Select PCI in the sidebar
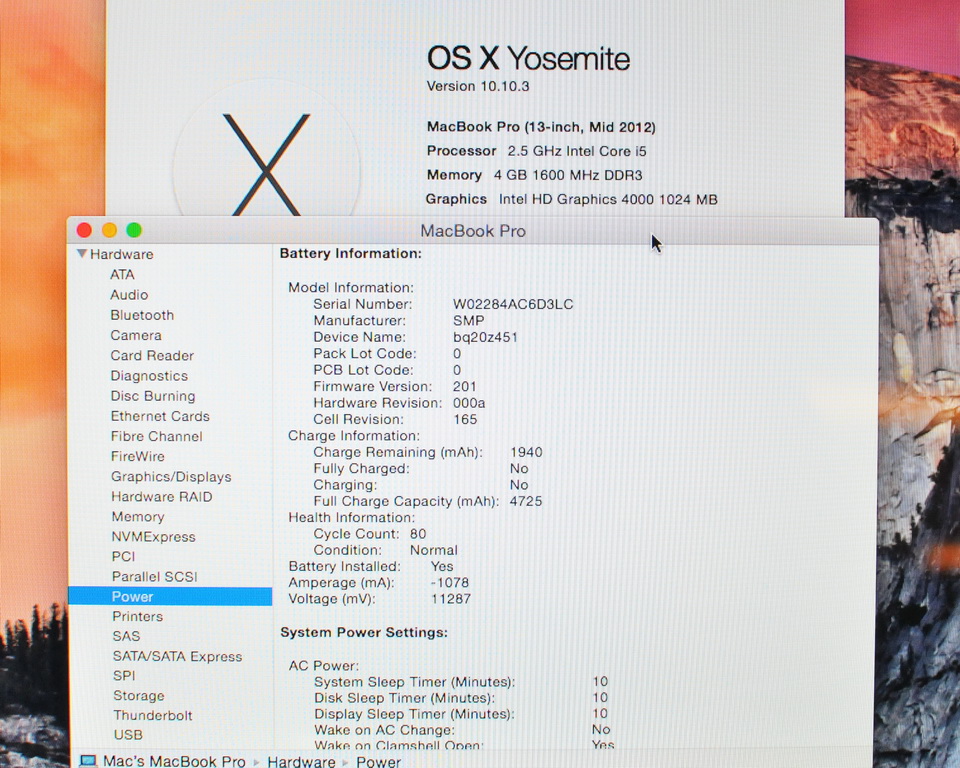The width and height of the screenshot is (960, 768). 123,556
